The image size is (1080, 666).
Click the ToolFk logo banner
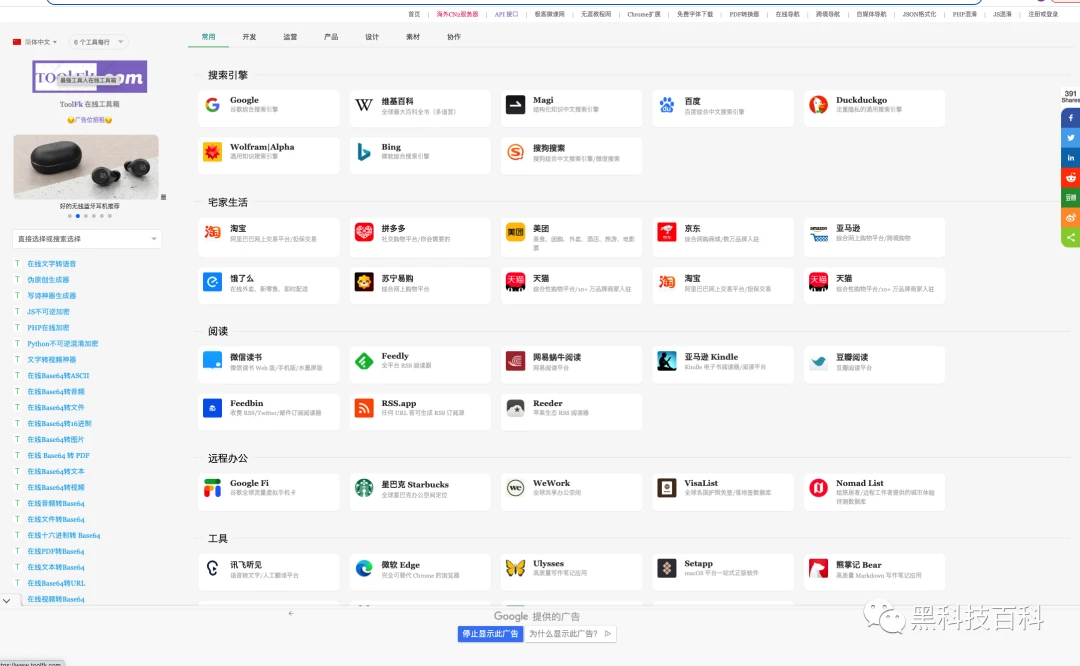click(90, 76)
